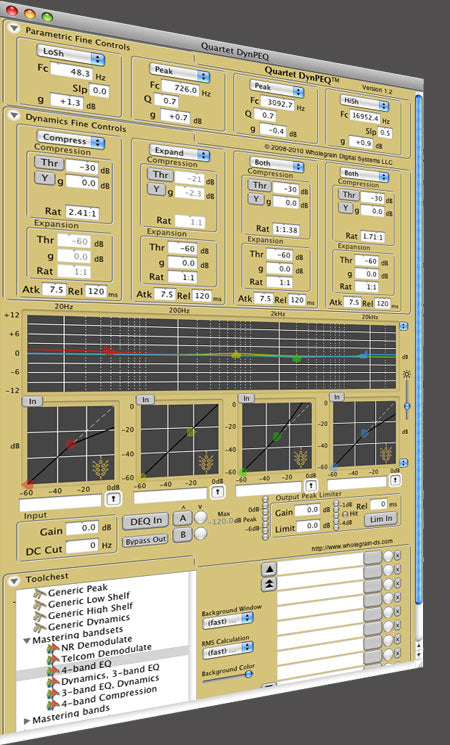This screenshot has height=745, width=450.
Task: Toggle the DEQ In button
Action: (145, 522)
